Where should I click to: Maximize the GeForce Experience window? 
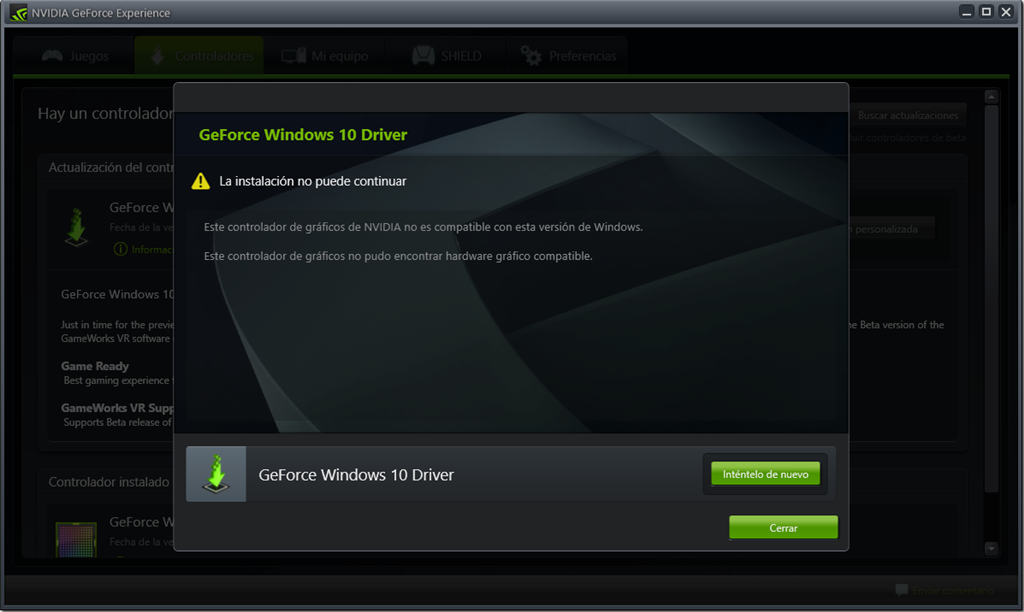coord(986,12)
